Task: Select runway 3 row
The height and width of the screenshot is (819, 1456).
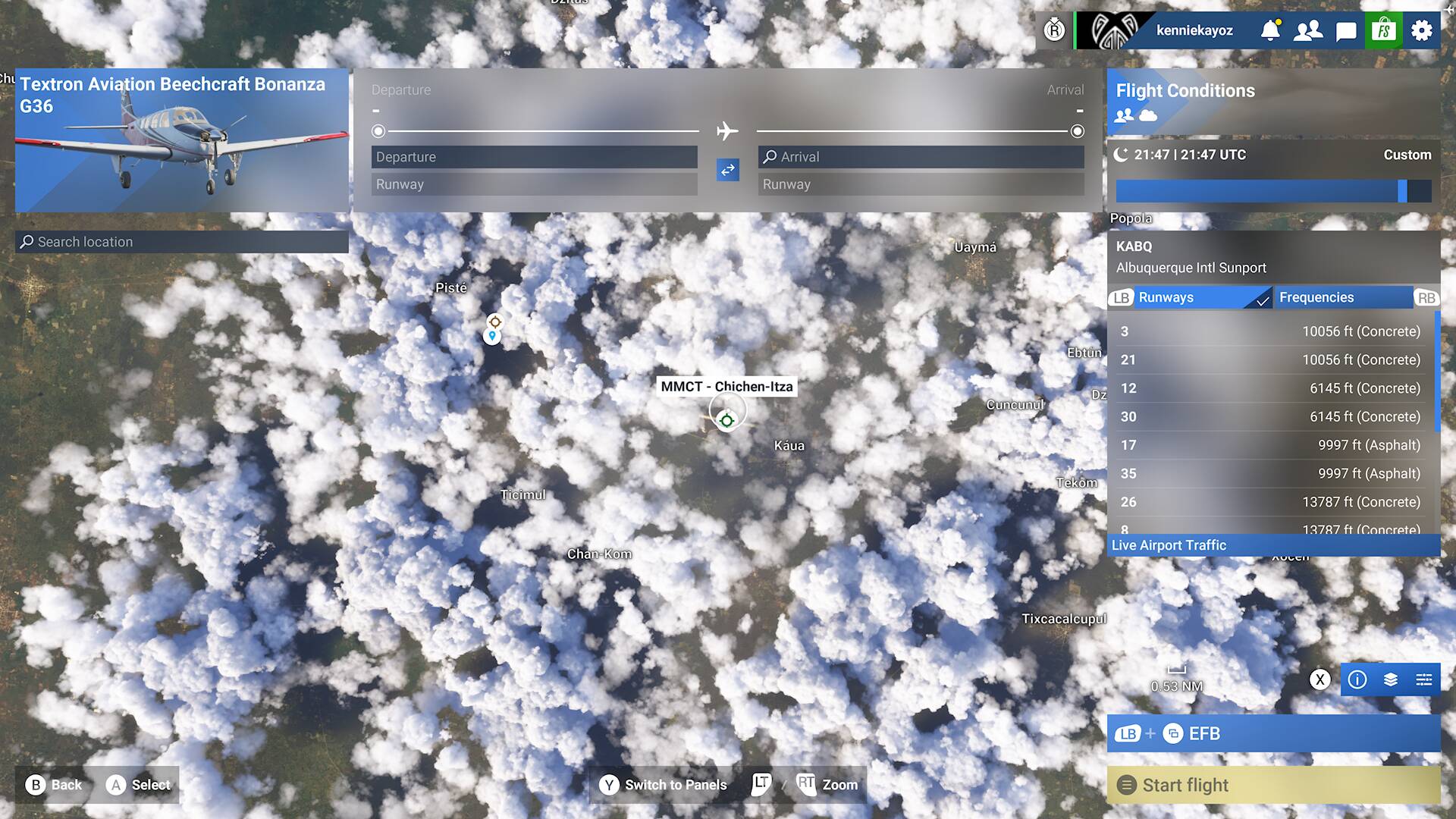Action: coord(1271,331)
